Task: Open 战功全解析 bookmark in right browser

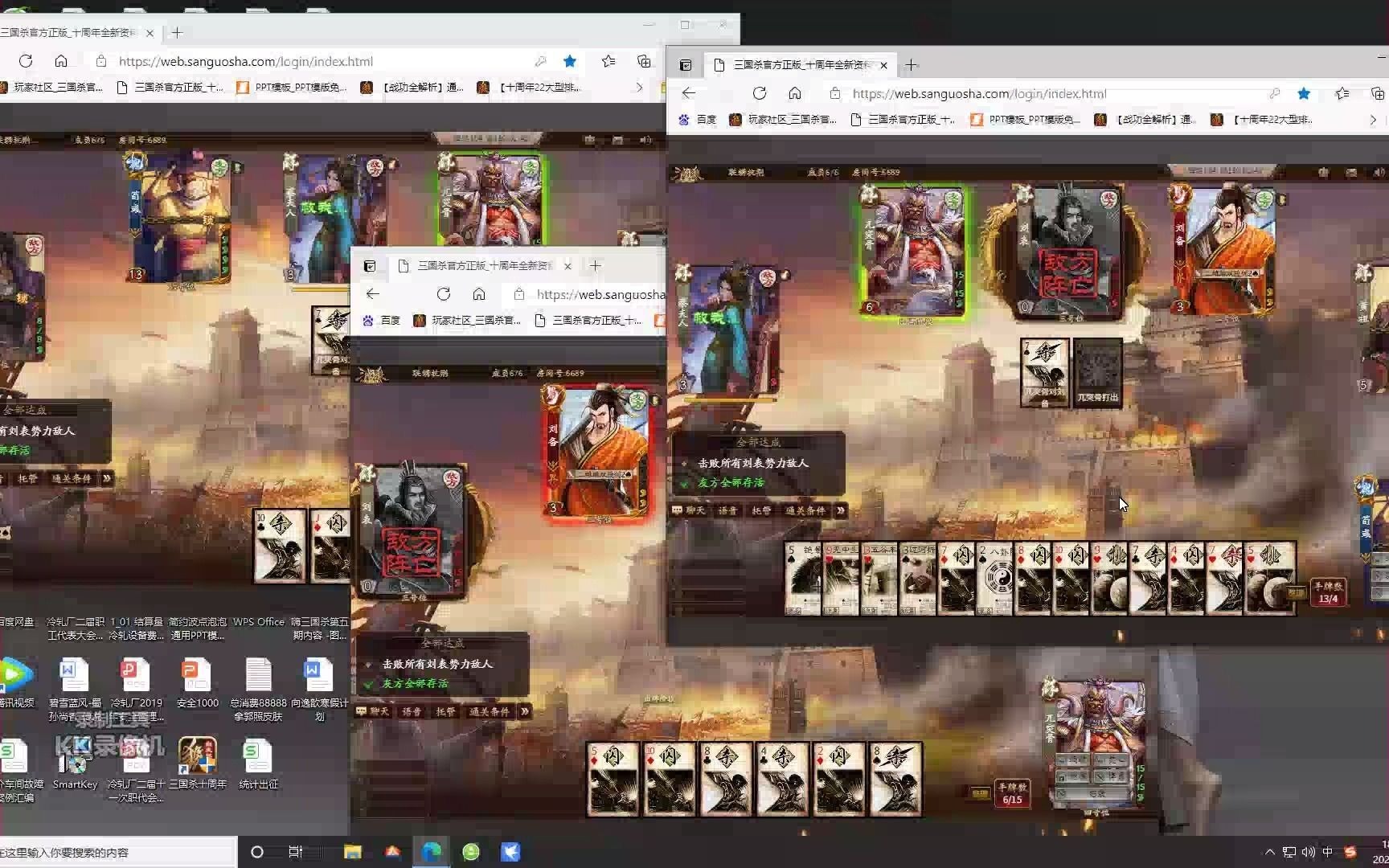Action: click(x=1145, y=120)
